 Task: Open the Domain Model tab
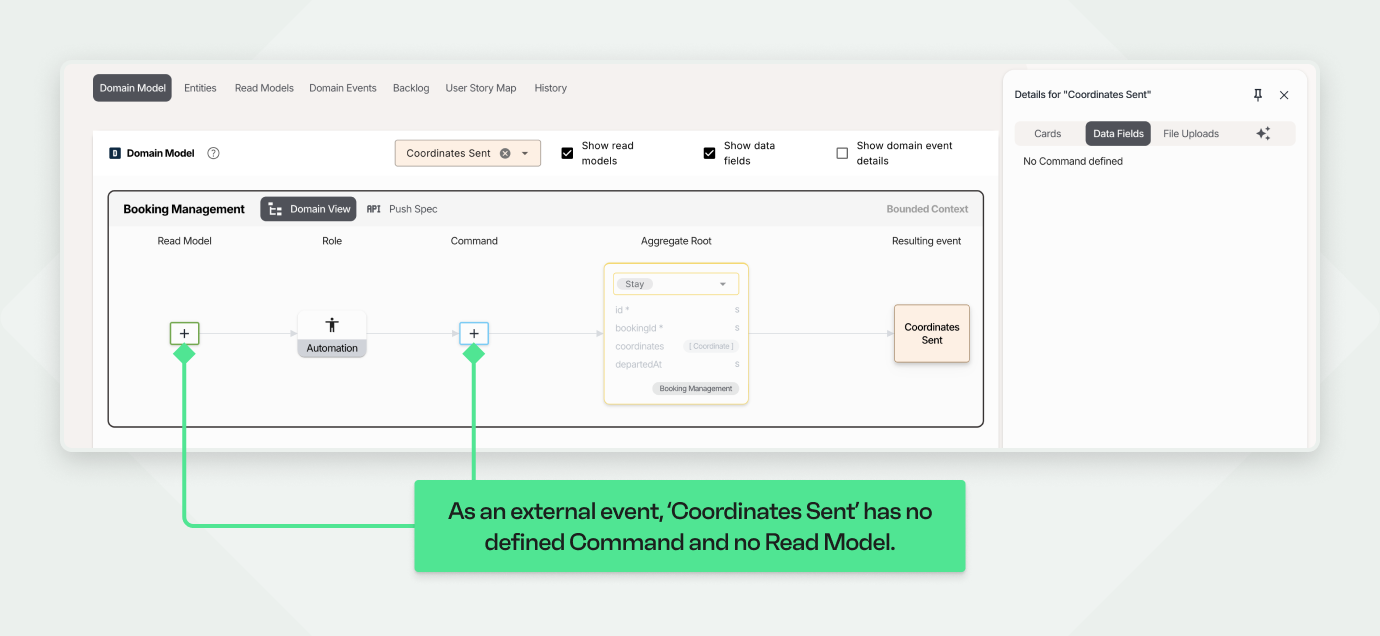tap(132, 88)
